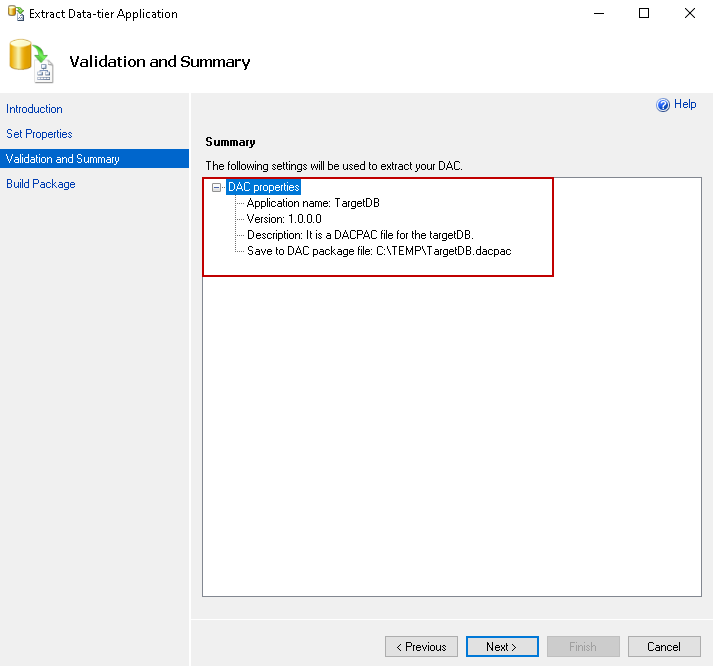Open the Help link
The height and width of the screenshot is (666, 713).
[685, 104]
